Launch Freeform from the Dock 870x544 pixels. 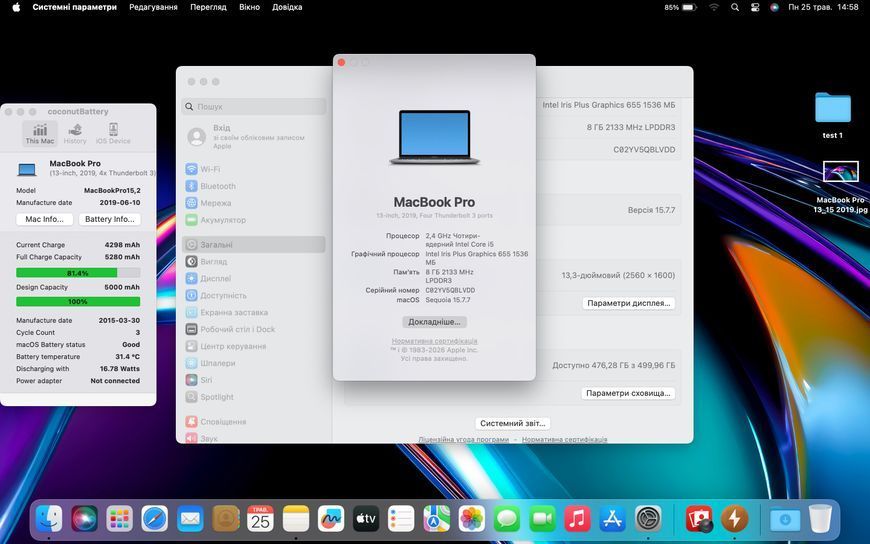(x=331, y=520)
